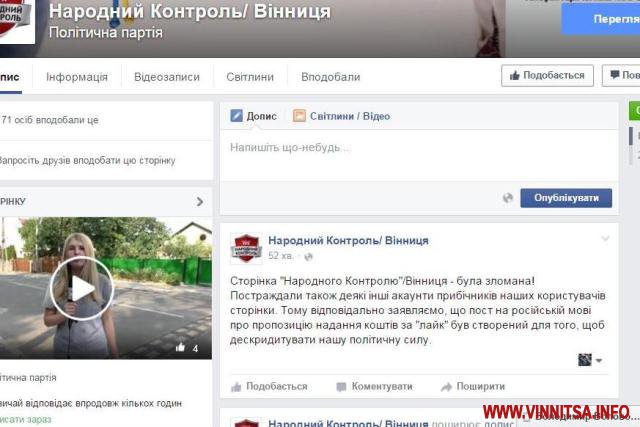
Task: Click the photo icon for Світлини / Відео
Action: [299, 116]
